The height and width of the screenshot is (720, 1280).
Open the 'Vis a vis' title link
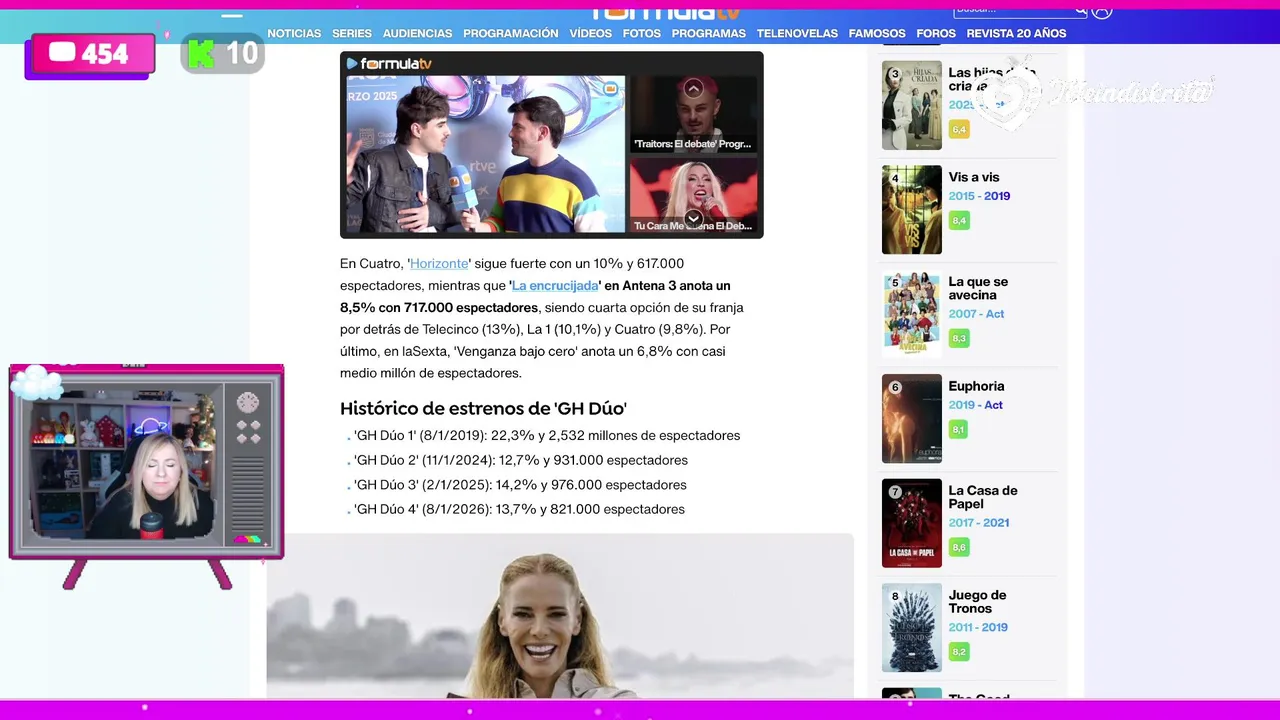click(974, 177)
